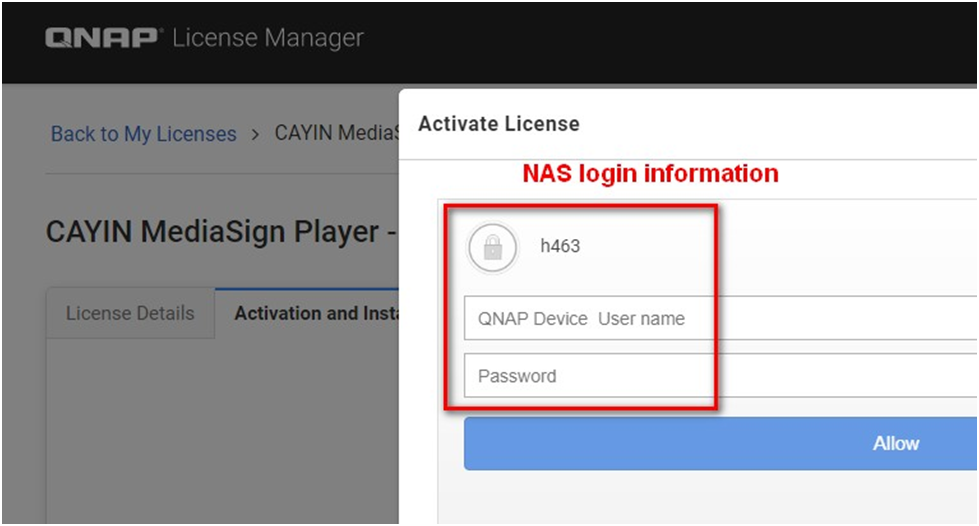Click the breadcrumb arrow separator
This screenshot has height=526, width=979.
click(x=256, y=134)
